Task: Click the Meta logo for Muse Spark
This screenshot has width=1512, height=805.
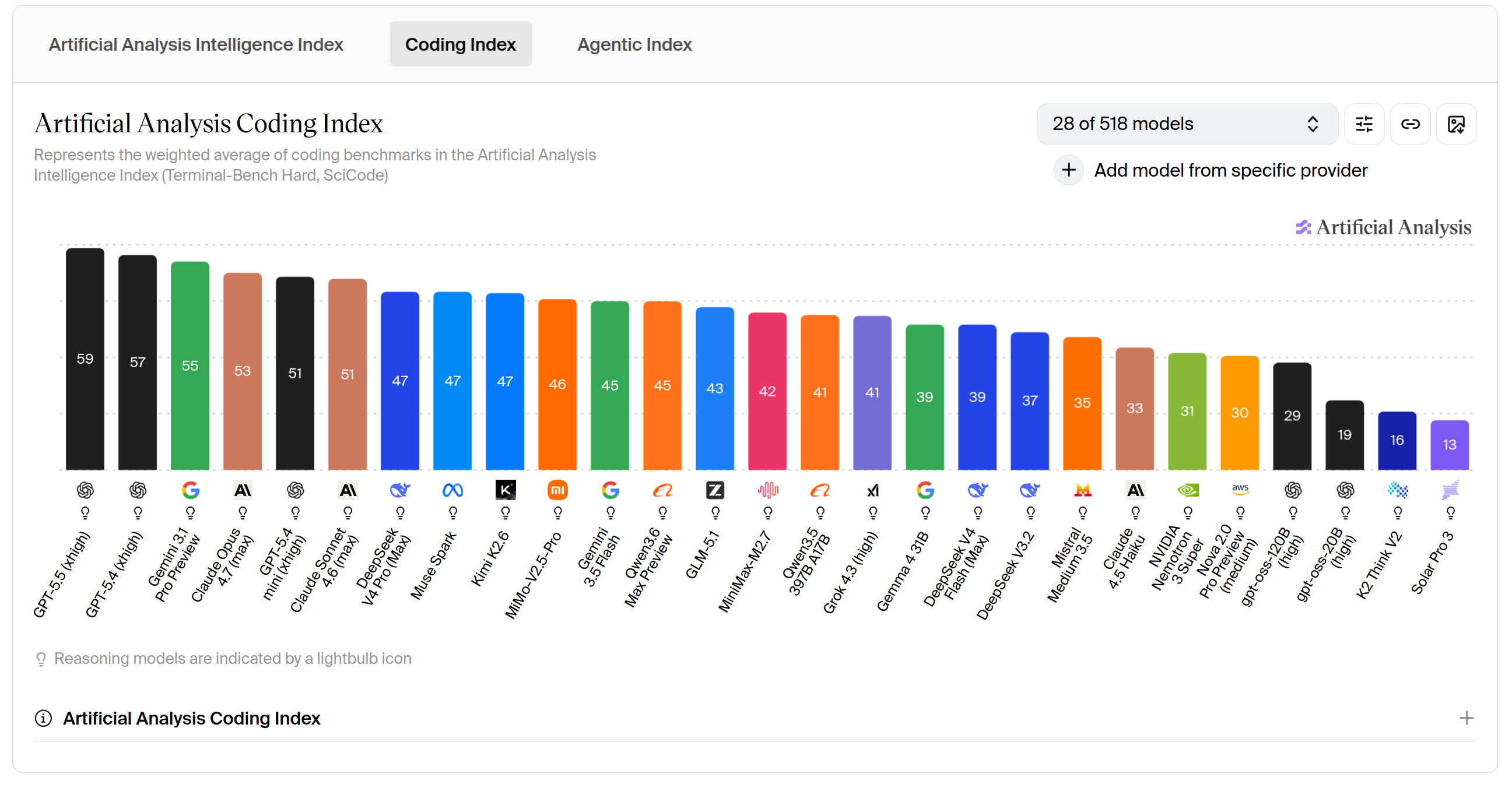Action: pyautogui.click(x=452, y=489)
